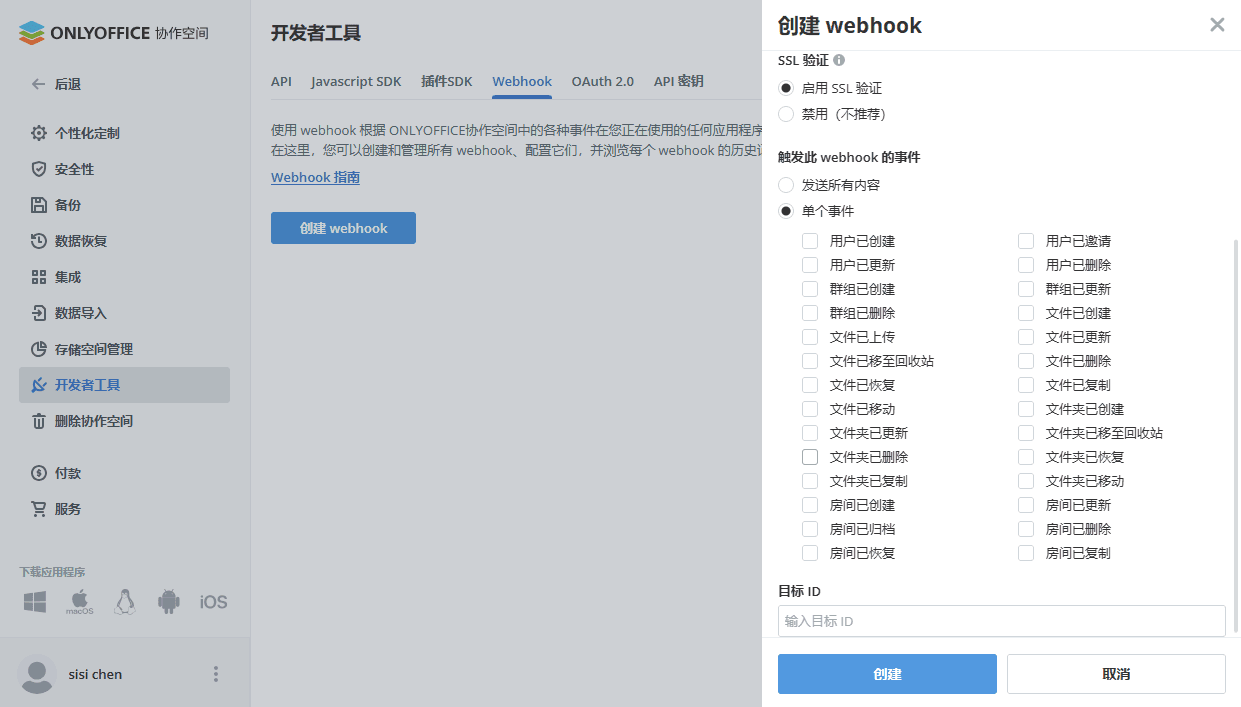1241x707 pixels.
Task: Click the 下载应用程序 label
Action: click(52, 572)
